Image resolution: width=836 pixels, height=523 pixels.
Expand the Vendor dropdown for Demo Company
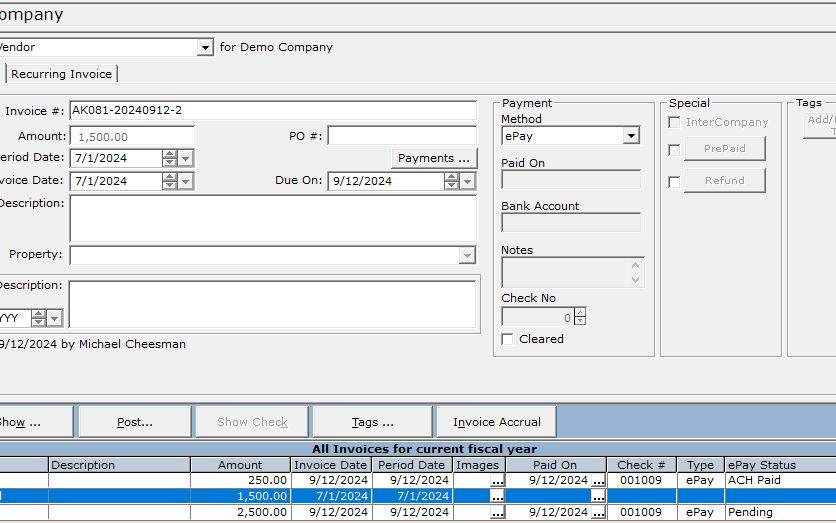point(205,47)
